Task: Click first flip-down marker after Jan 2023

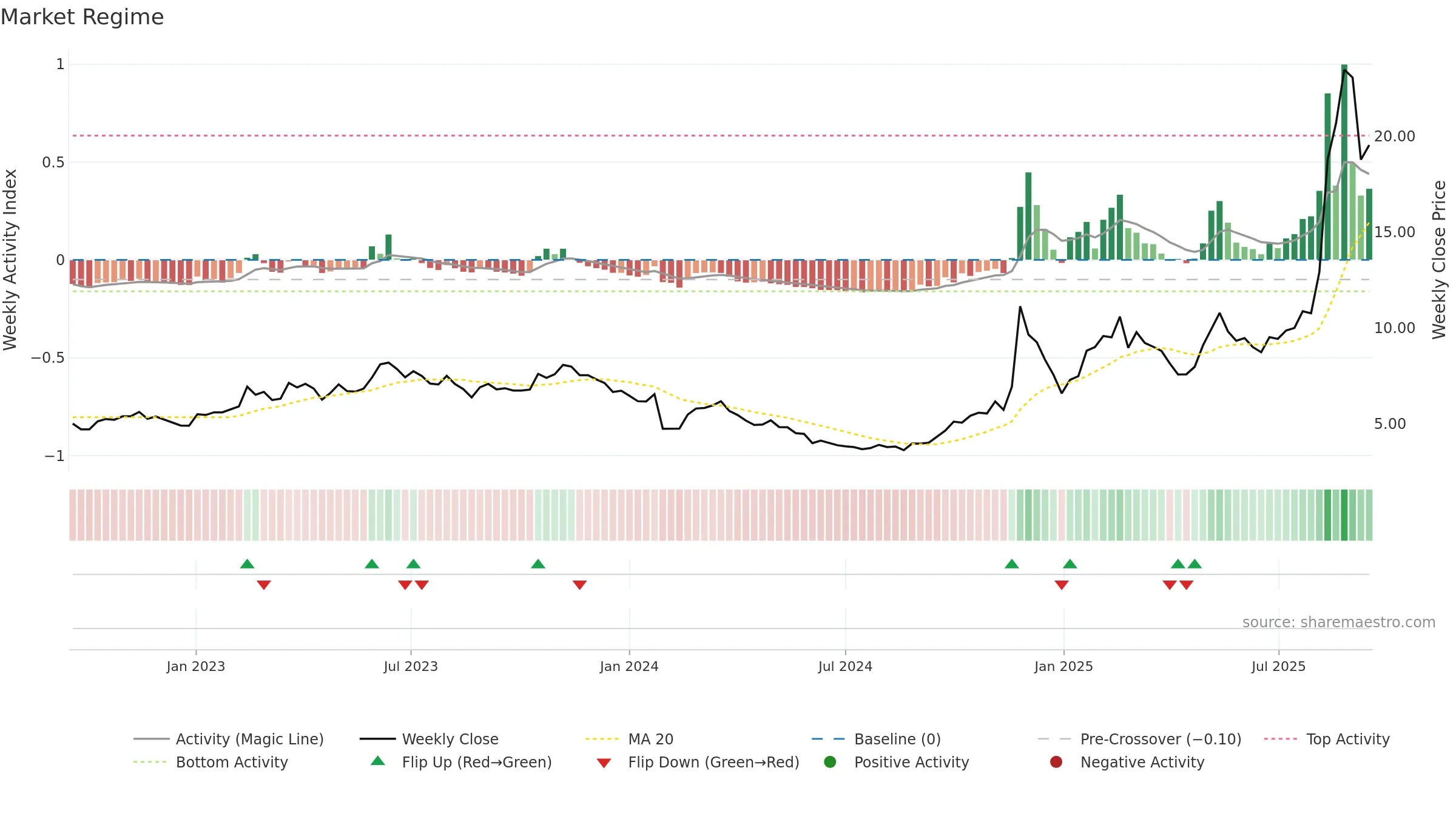Action: (x=263, y=585)
